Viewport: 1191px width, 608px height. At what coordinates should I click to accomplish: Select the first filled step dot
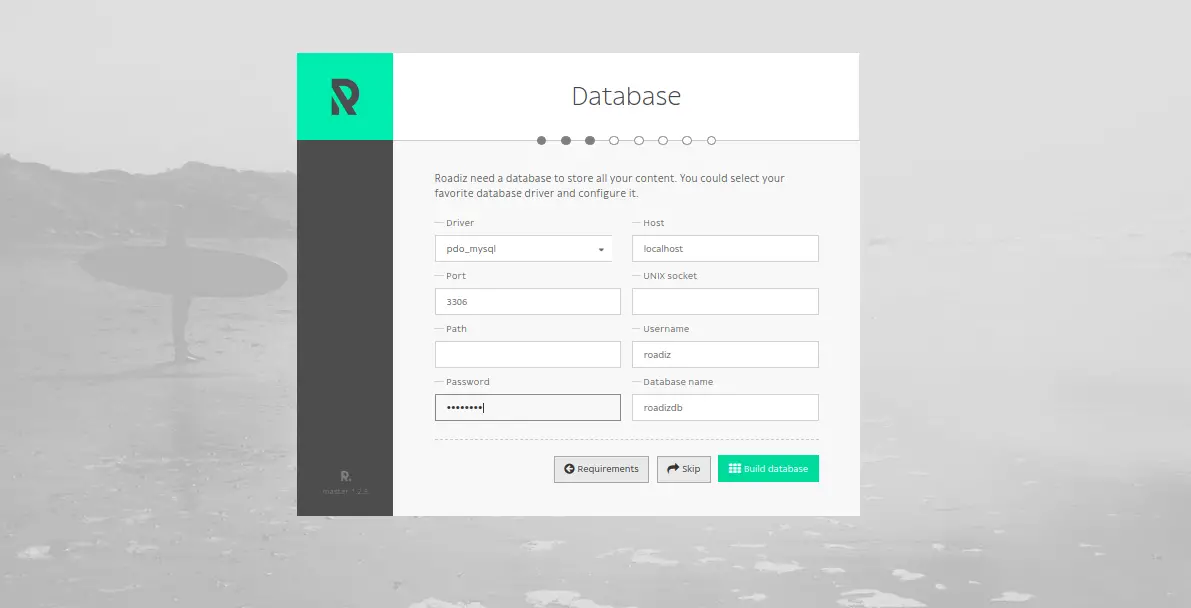coord(542,141)
